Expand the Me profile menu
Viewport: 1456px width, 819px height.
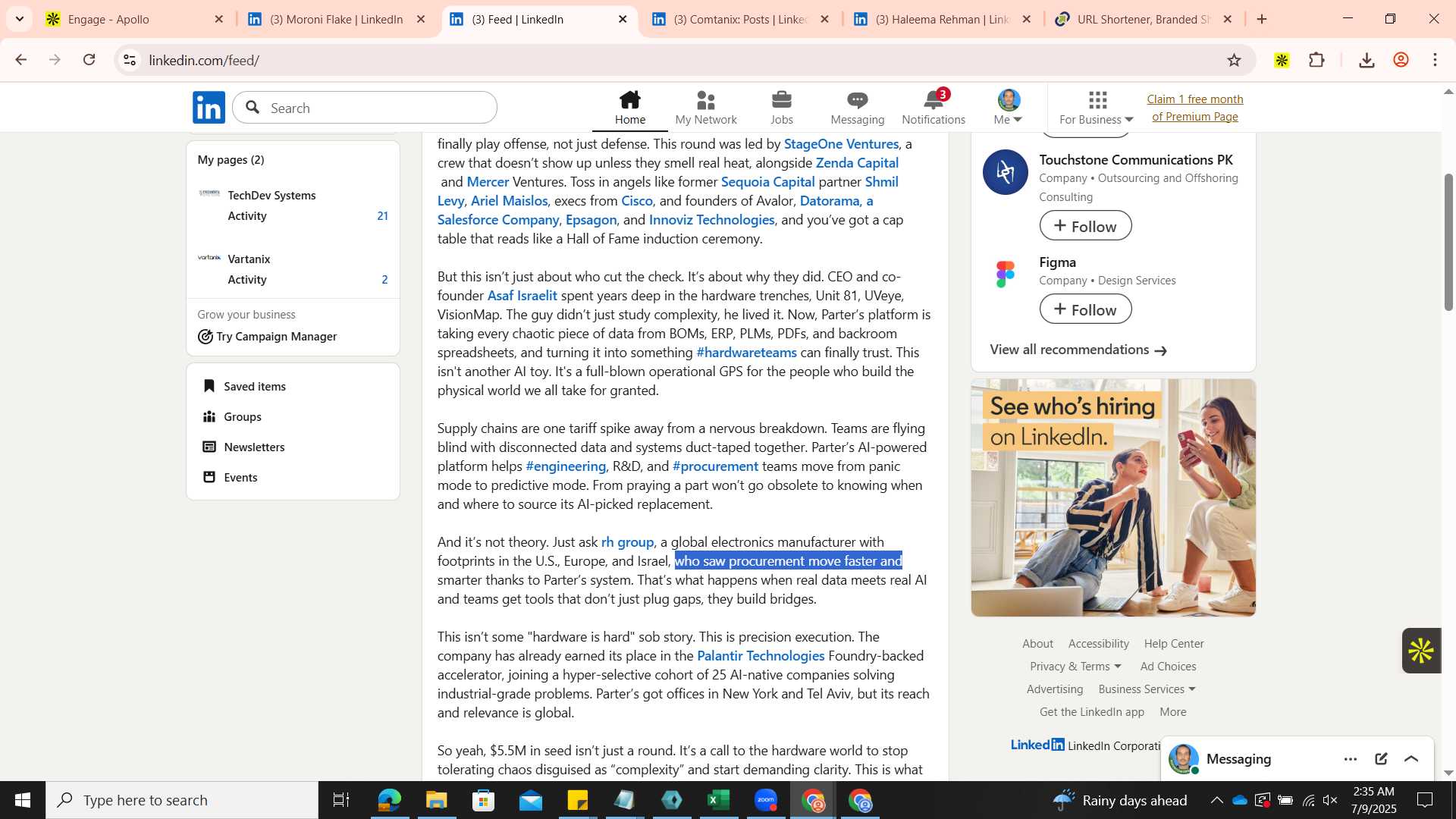click(x=1009, y=108)
